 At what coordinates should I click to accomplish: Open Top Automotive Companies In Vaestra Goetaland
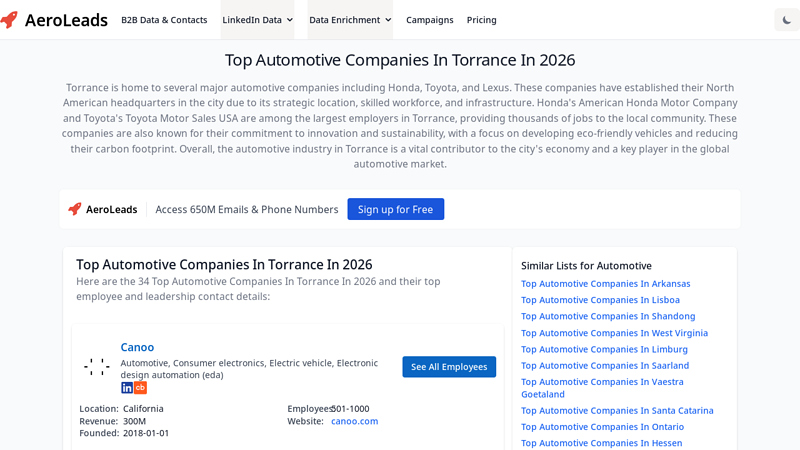point(602,388)
